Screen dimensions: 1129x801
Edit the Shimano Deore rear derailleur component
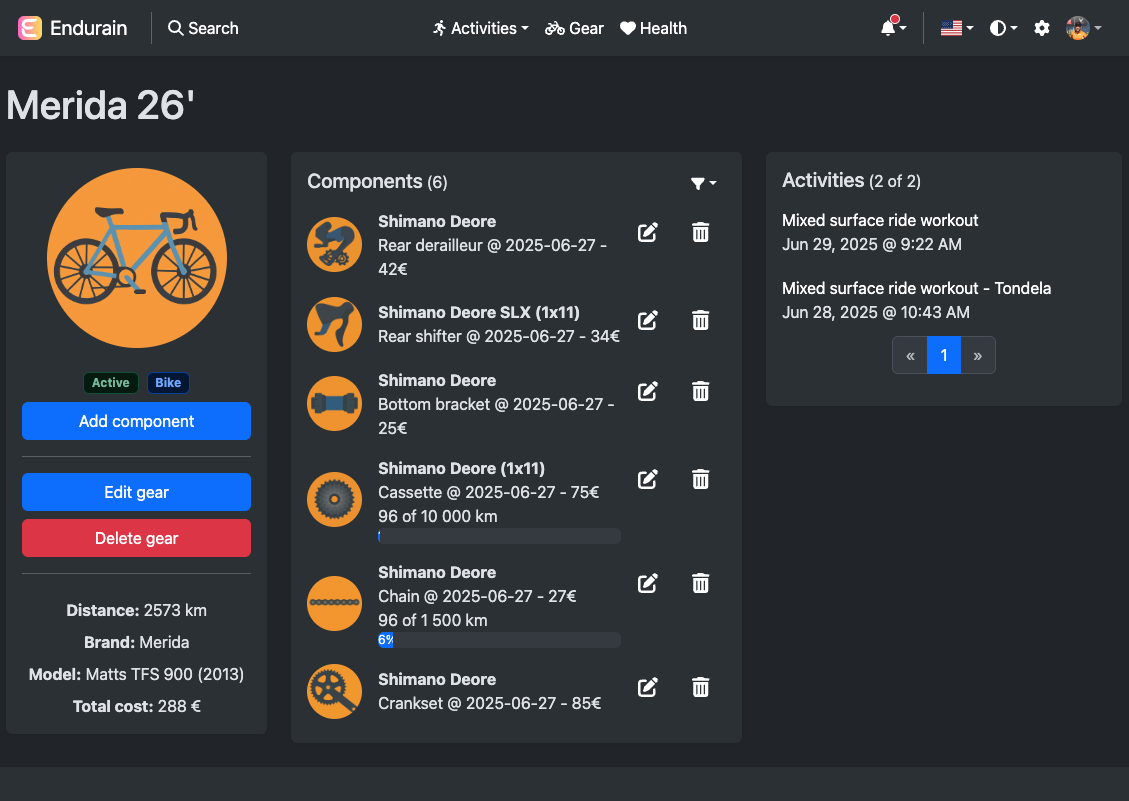pyautogui.click(x=647, y=232)
